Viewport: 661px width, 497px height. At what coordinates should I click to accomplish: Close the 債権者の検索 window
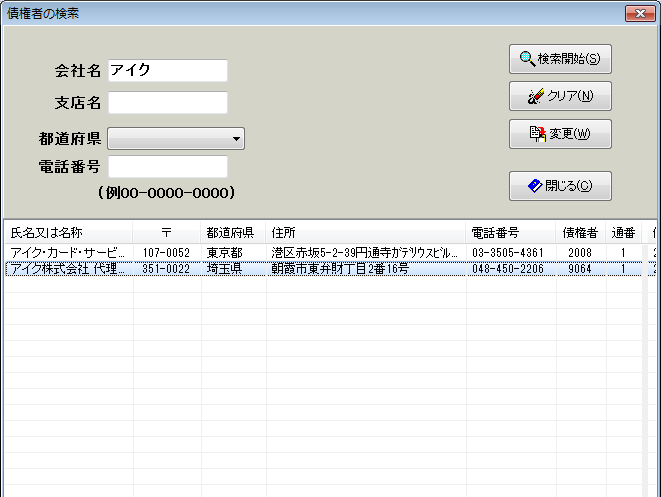(x=640, y=13)
